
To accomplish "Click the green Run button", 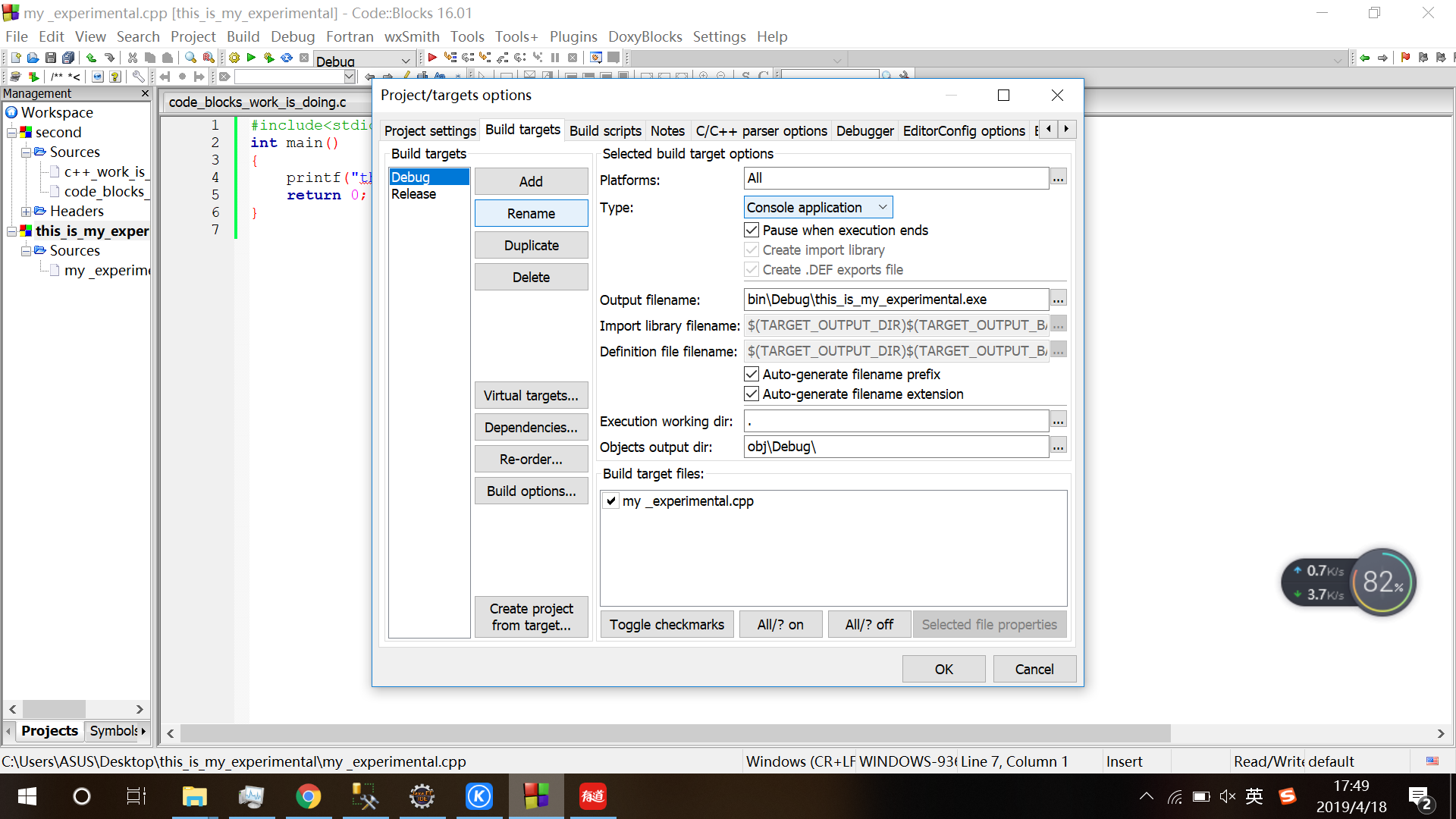I will point(251,58).
